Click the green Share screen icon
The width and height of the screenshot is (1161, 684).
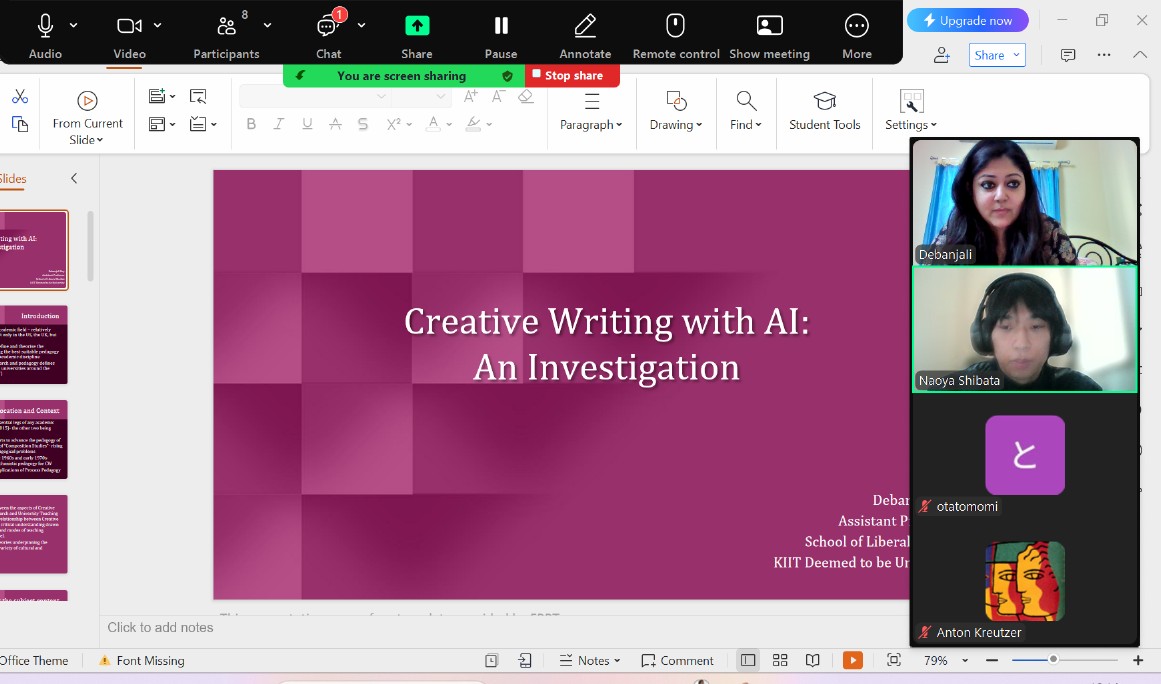(417, 26)
